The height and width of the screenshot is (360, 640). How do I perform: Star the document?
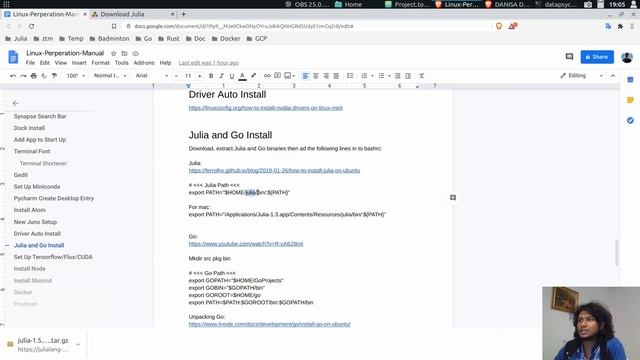(x=113, y=53)
